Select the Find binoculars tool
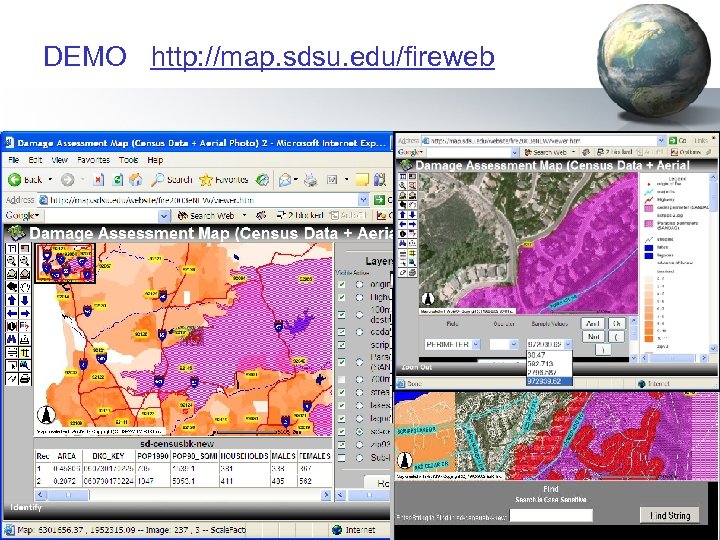This screenshot has height=540, width=720. pos(12,340)
